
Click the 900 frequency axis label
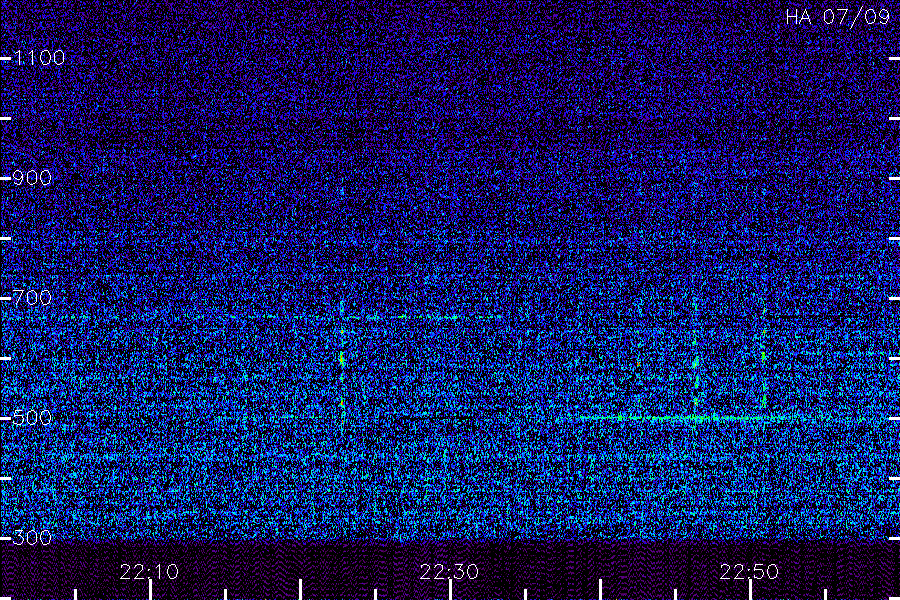(32, 177)
